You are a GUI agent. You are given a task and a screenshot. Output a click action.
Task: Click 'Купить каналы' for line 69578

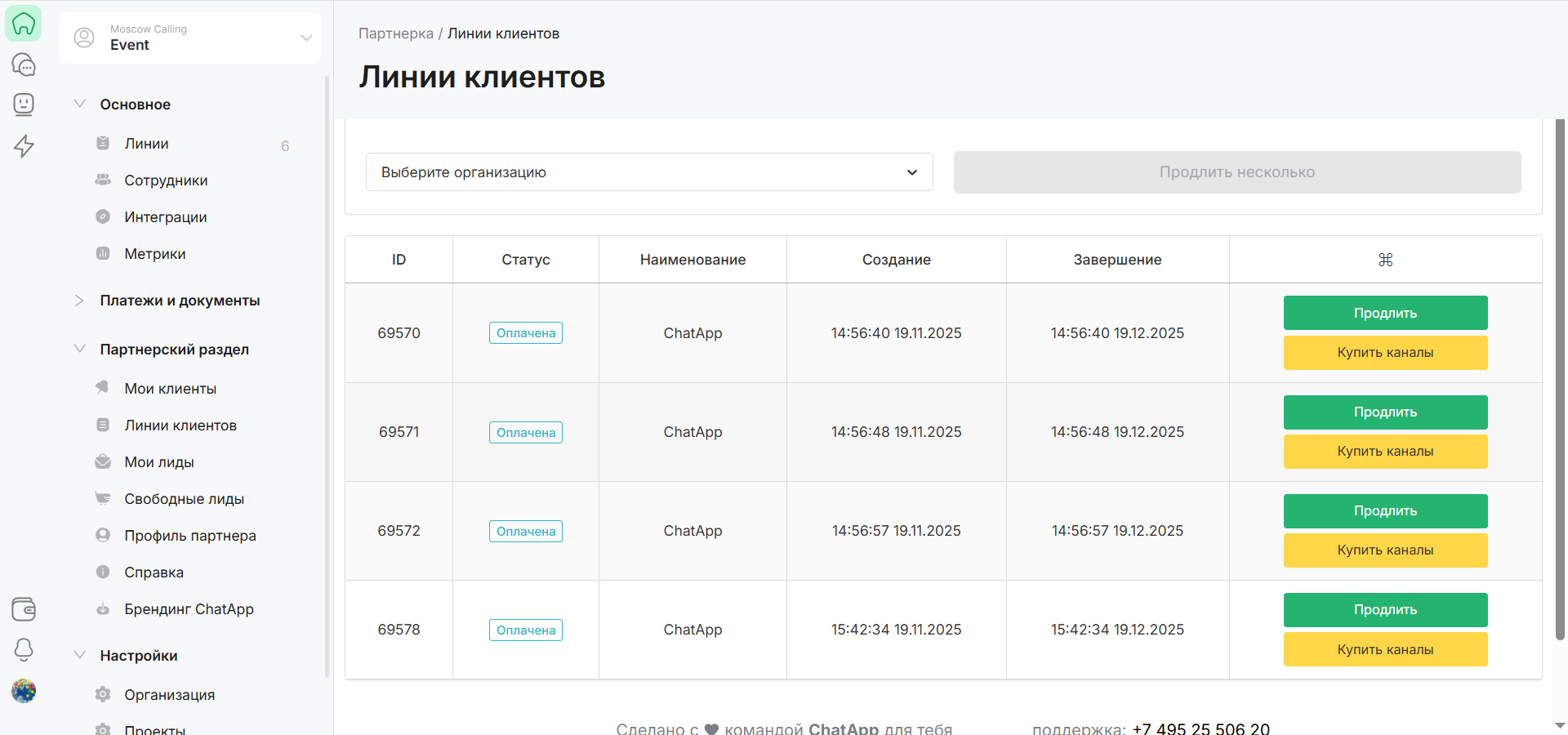pyautogui.click(x=1385, y=649)
